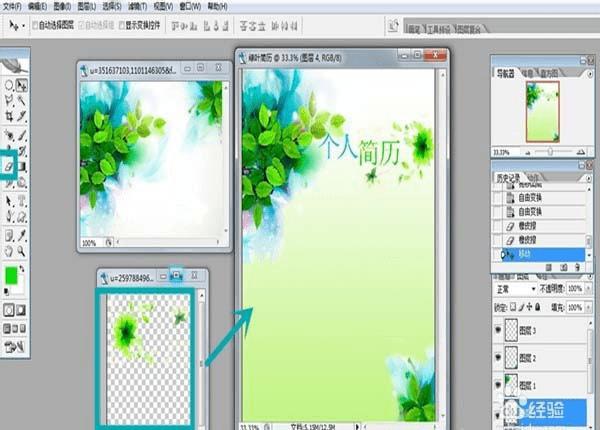Create new document from current history state
Screen dimensions: 600x430
548,267
